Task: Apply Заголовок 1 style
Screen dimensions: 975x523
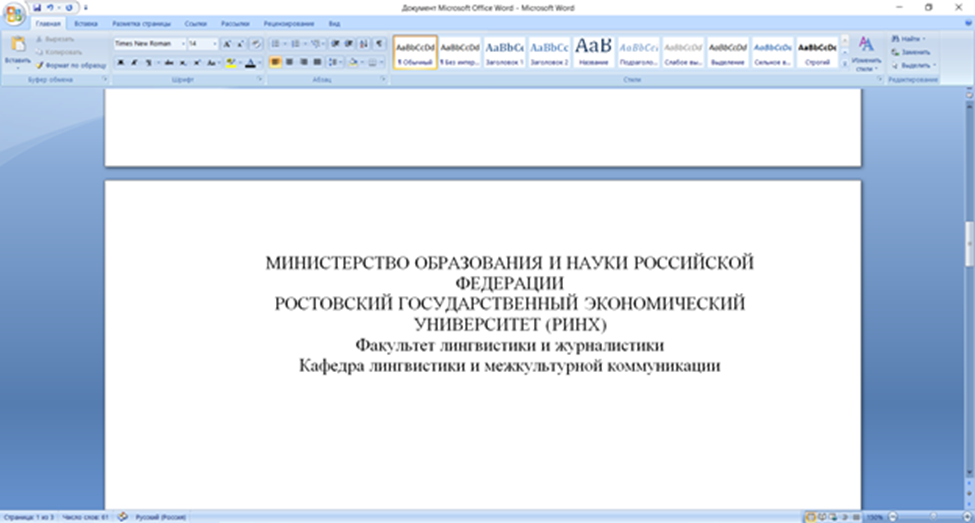Action: point(504,52)
